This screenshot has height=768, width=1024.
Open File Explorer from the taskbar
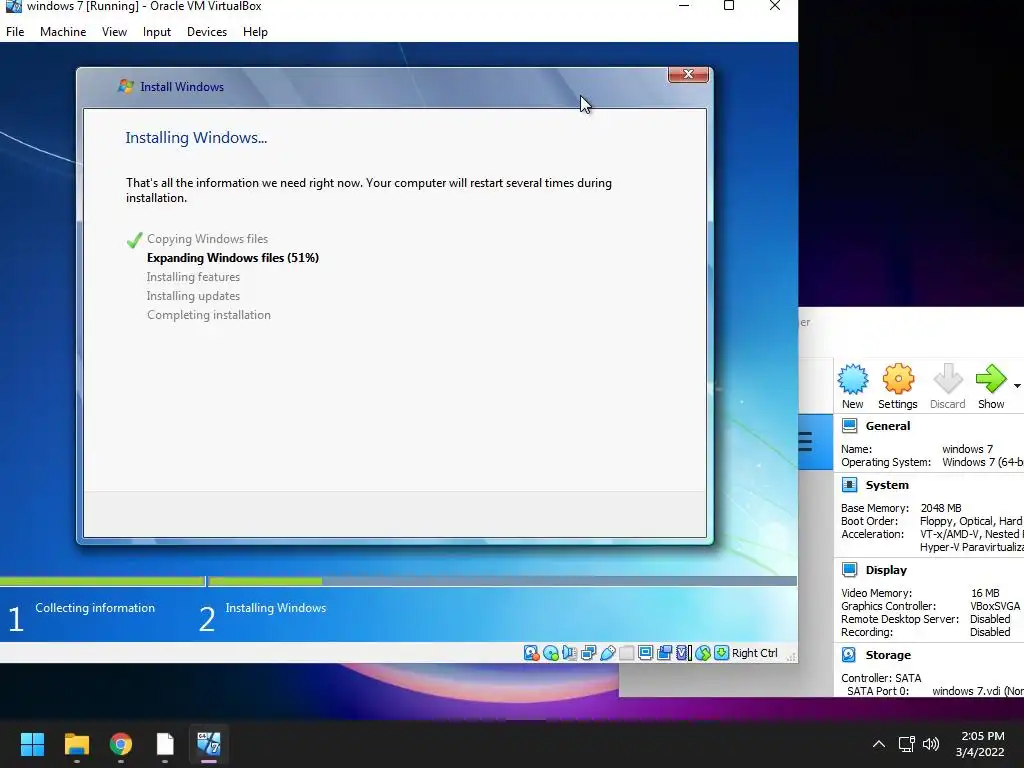(x=76, y=744)
